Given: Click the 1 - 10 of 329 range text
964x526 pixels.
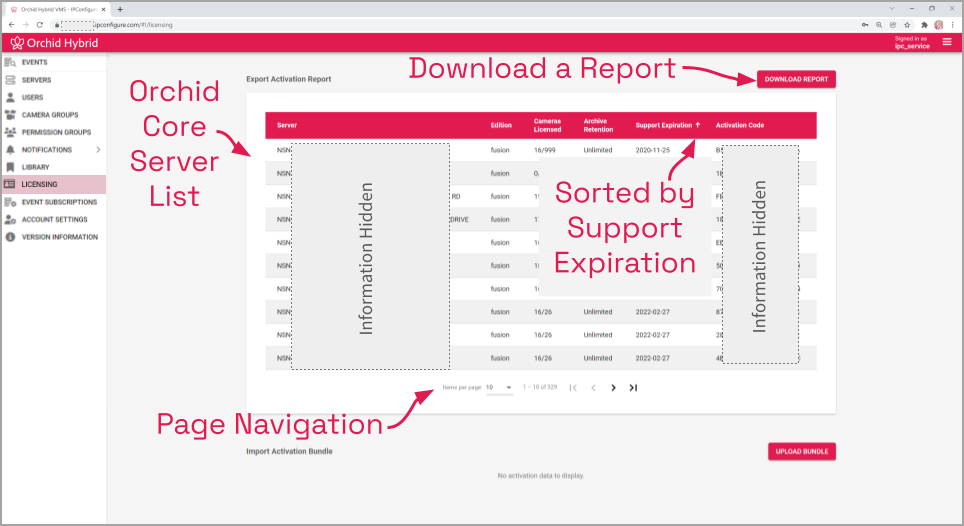Looking at the screenshot, I should 540,387.
